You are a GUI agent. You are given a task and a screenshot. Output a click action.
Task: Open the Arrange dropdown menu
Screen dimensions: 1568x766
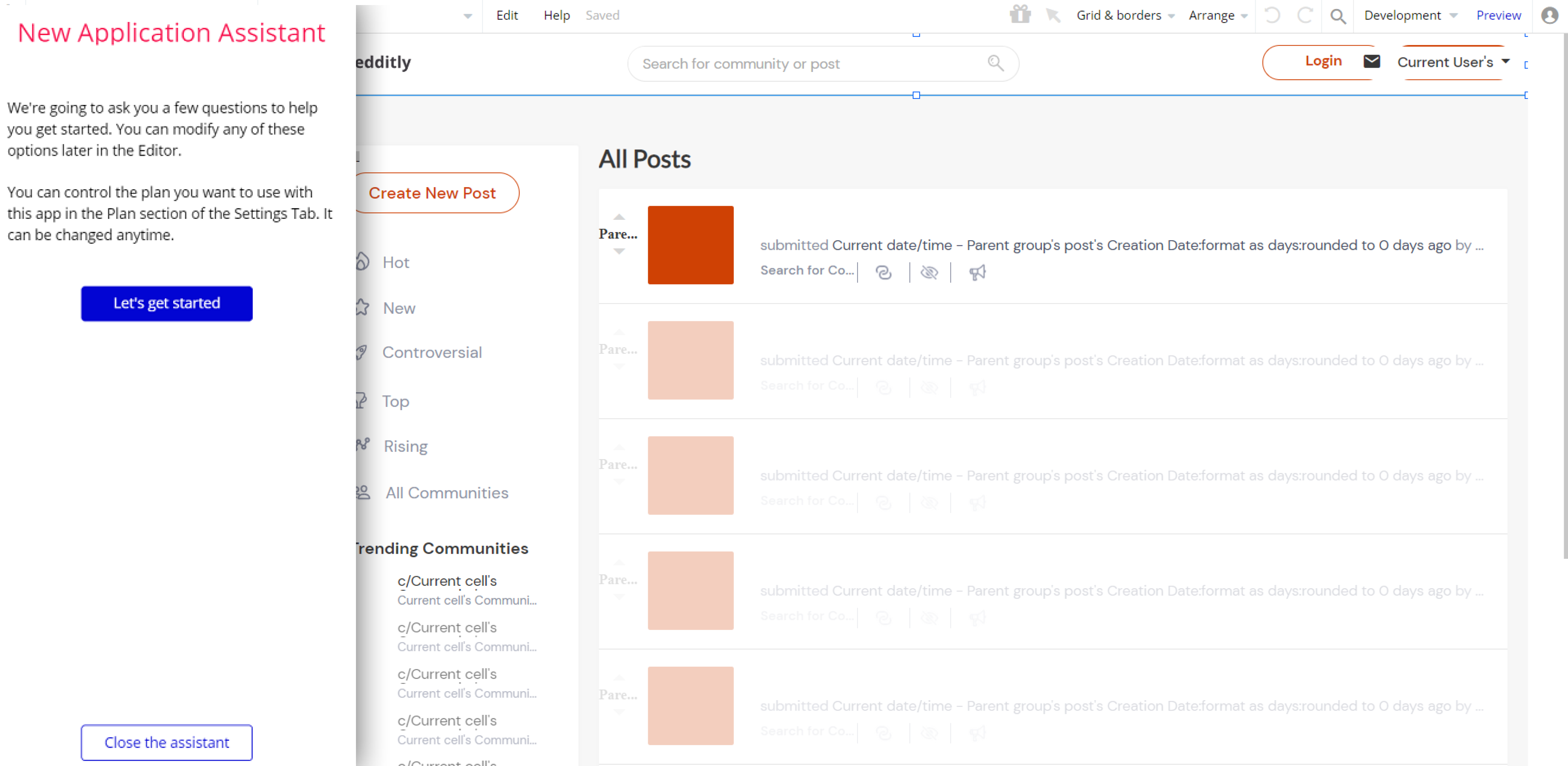1217,15
